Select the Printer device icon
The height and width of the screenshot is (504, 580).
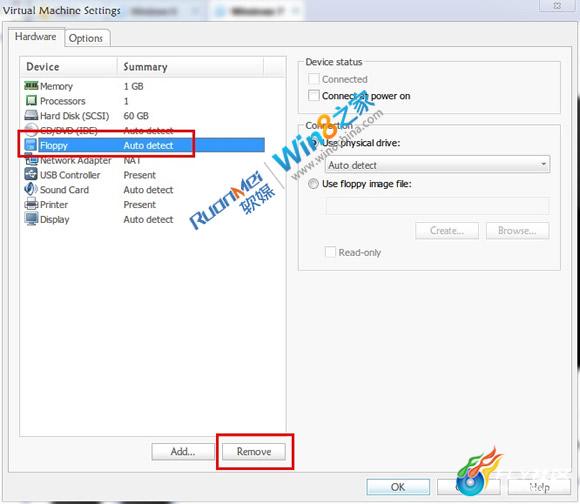(x=31, y=204)
